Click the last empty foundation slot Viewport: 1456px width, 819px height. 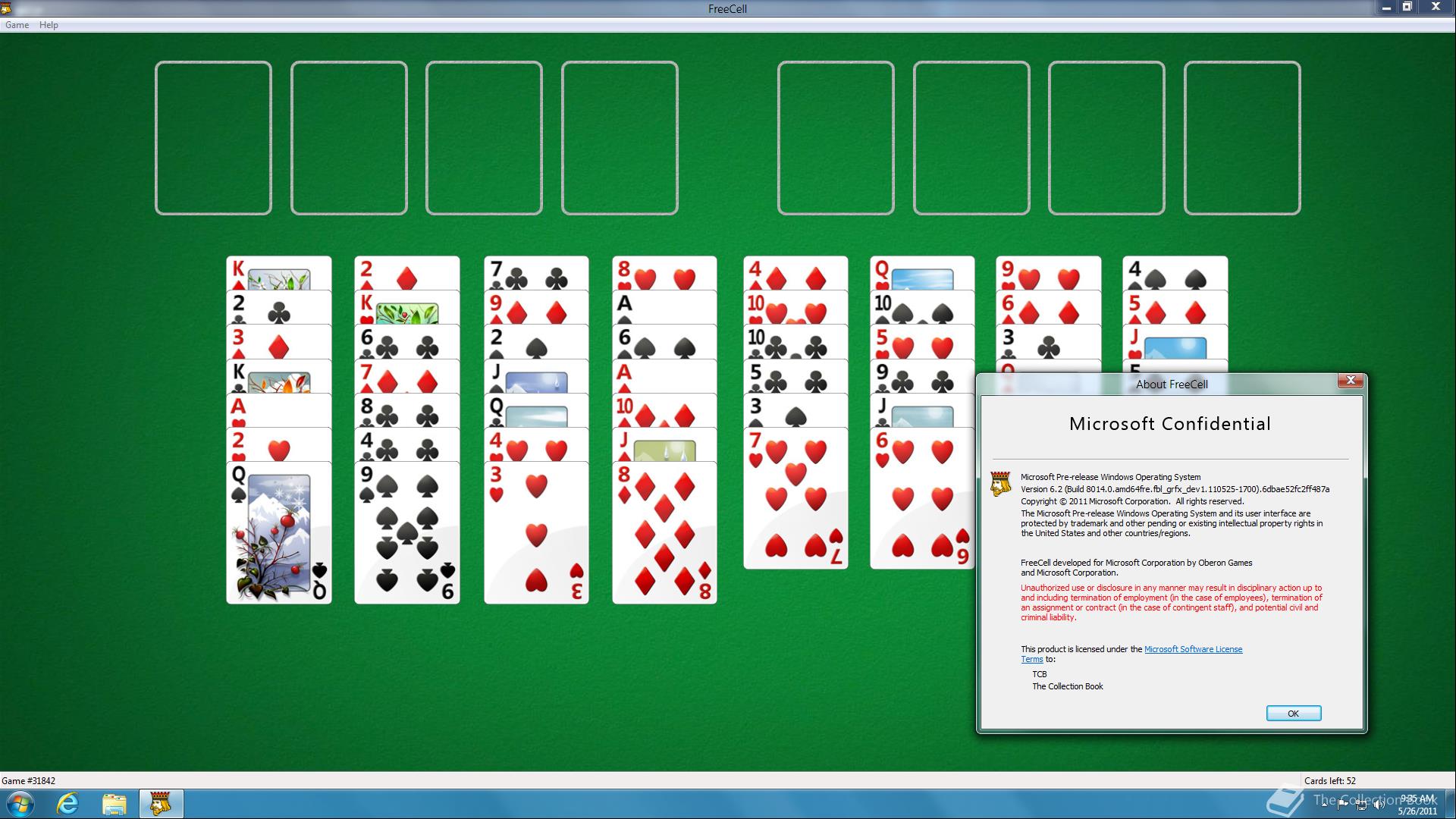[x=1242, y=138]
